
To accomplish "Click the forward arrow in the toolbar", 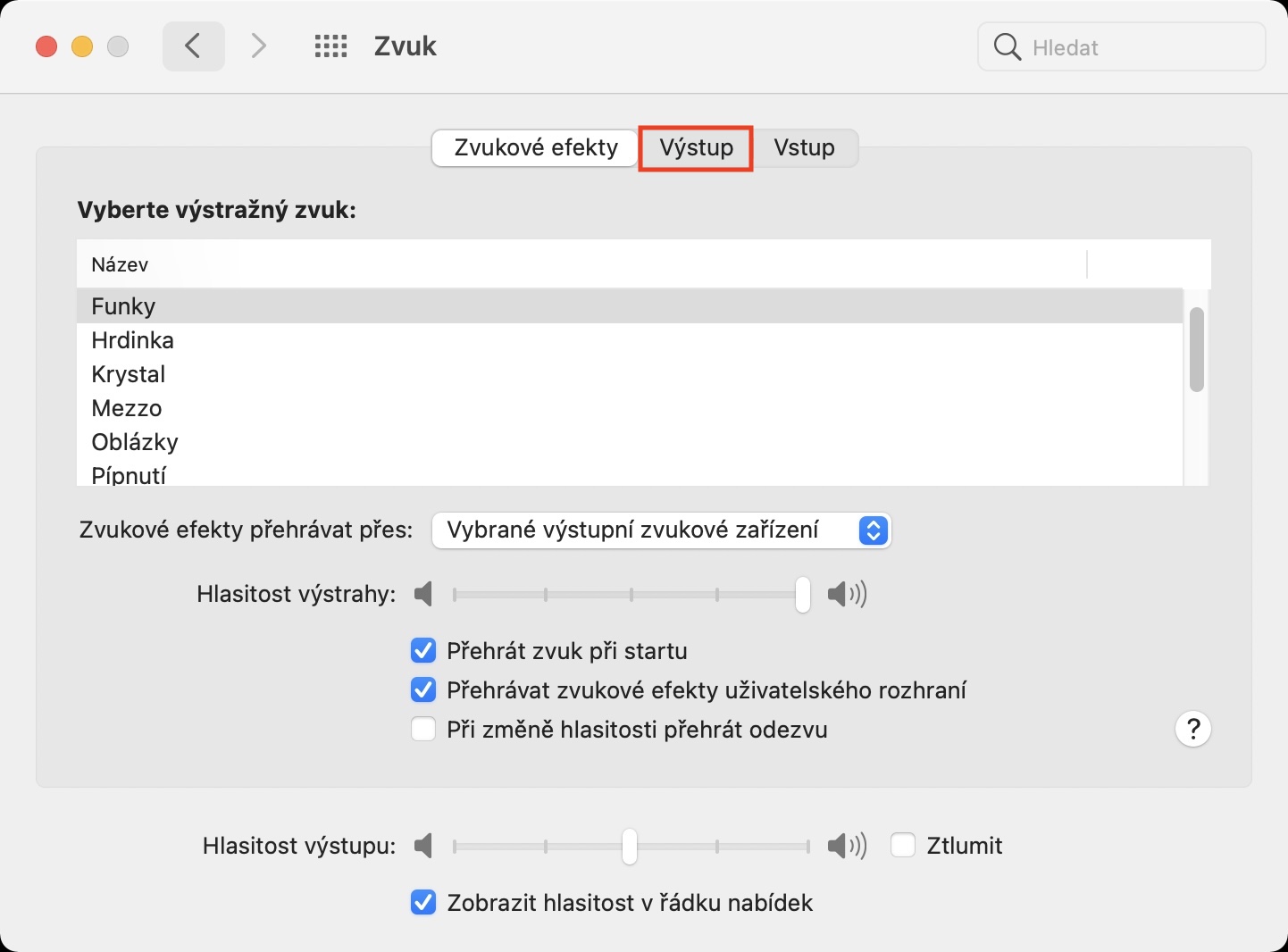I will tap(258, 46).
